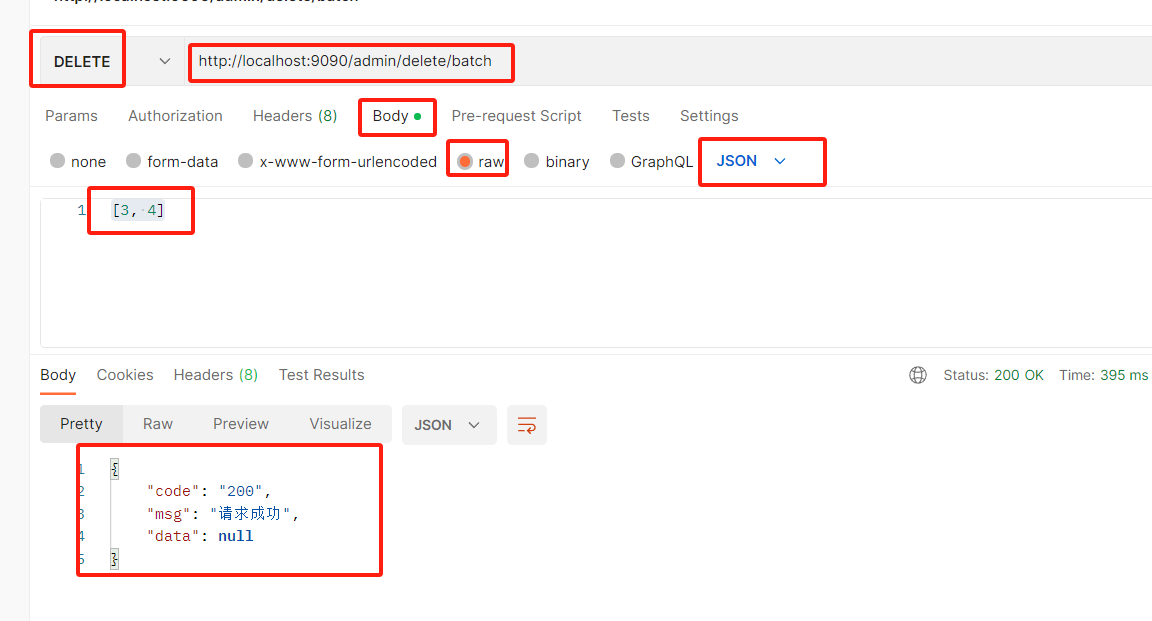Select the raw body radio button
The height and width of the screenshot is (621, 1152).
464,161
